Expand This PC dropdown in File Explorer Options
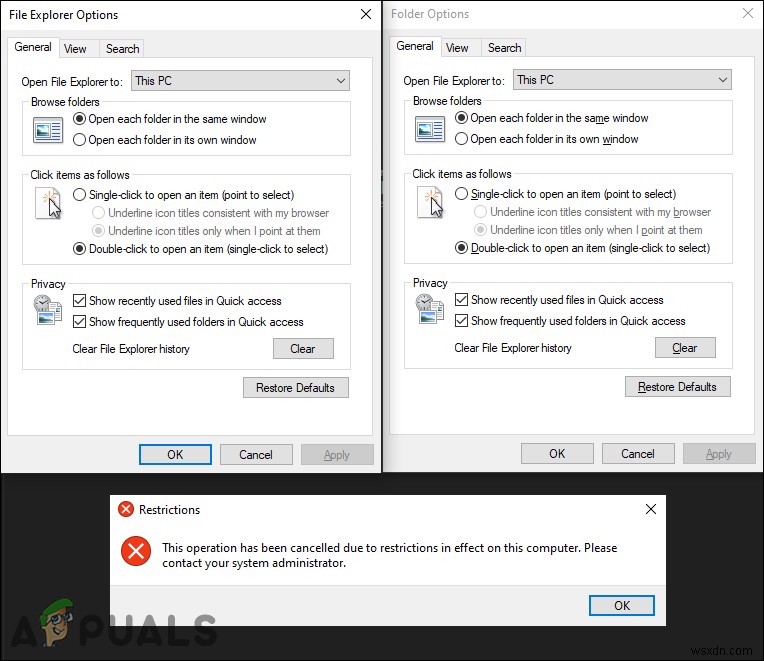This screenshot has height=661, width=764. point(240,81)
